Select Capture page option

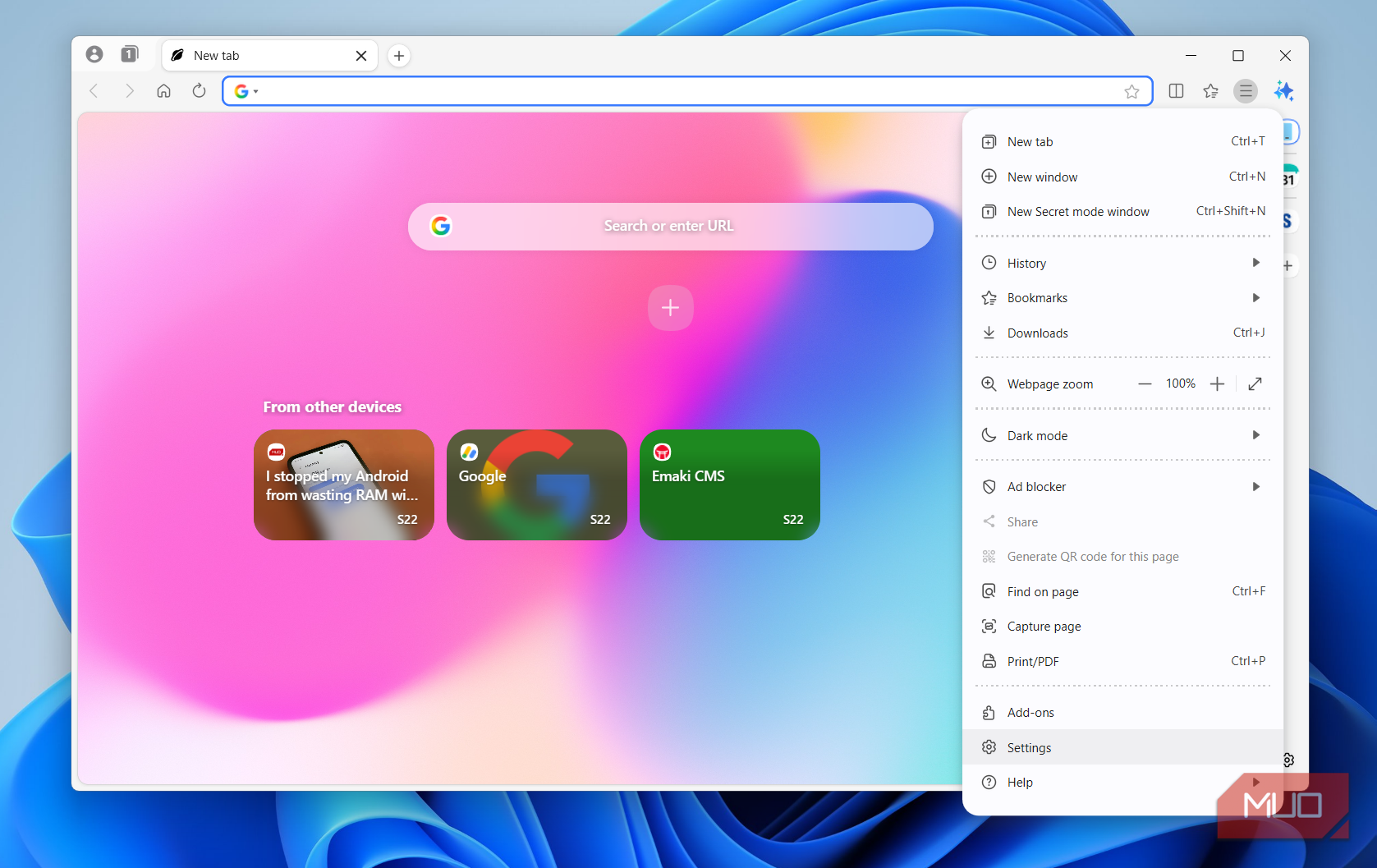[x=1122, y=627]
